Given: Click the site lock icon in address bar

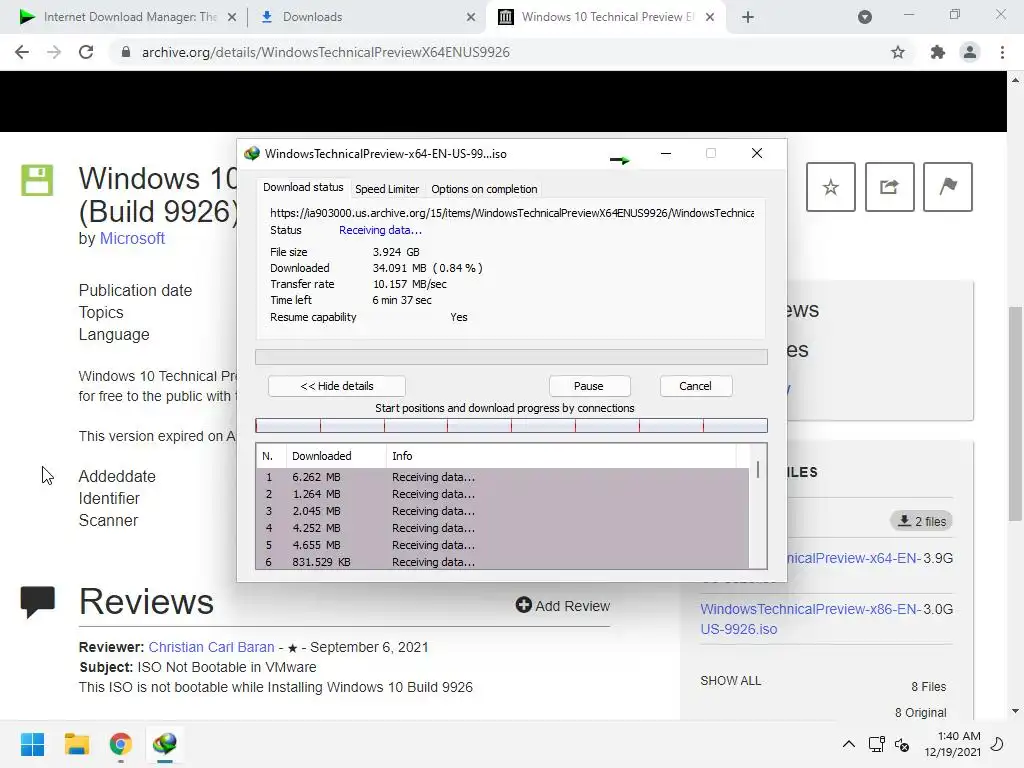Looking at the screenshot, I should (125, 52).
